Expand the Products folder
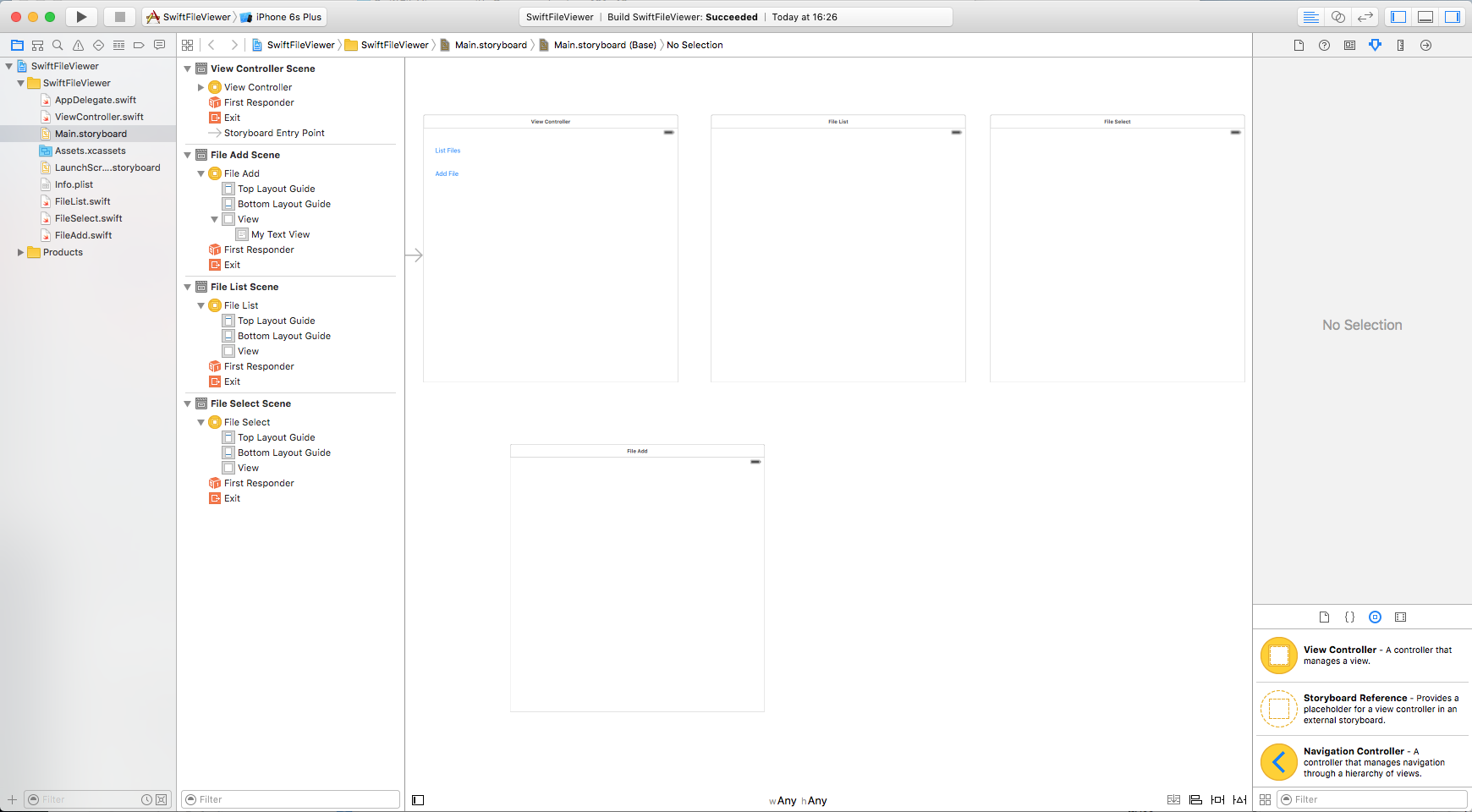This screenshot has height=812, width=1472. pyautogui.click(x=20, y=252)
